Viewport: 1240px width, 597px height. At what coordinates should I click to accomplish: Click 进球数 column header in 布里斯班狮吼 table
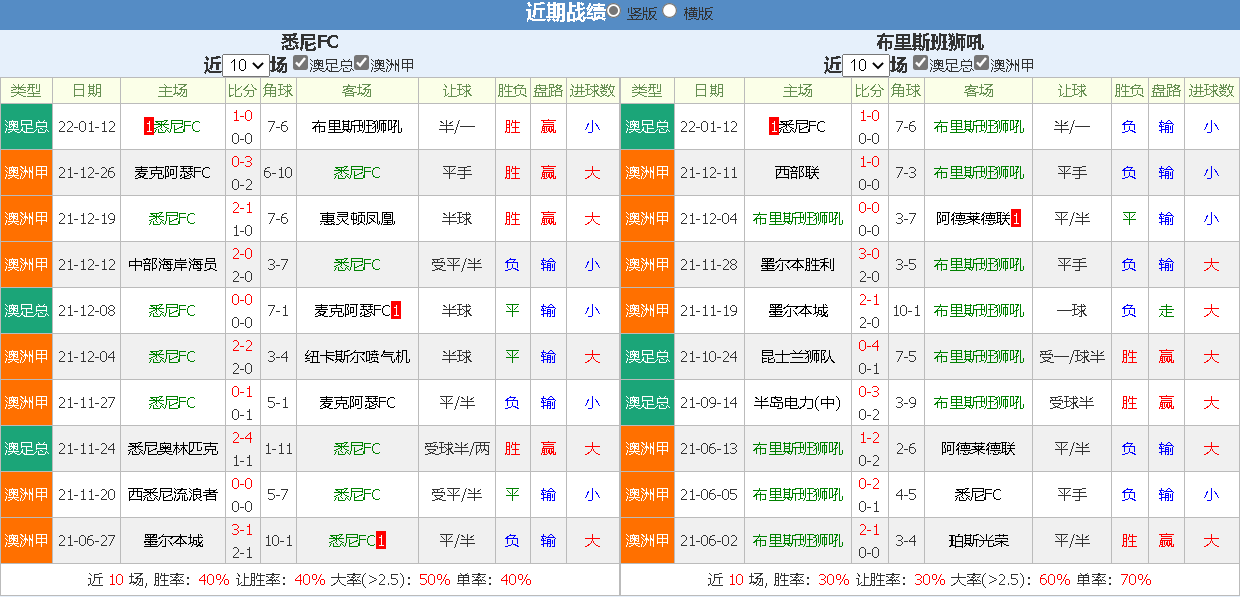click(1211, 91)
